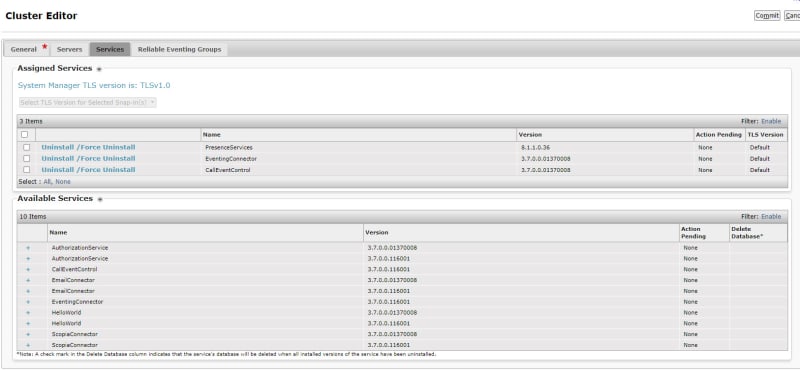
Task: Select the PresenceServices name cell
Action: tap(229, 147)
